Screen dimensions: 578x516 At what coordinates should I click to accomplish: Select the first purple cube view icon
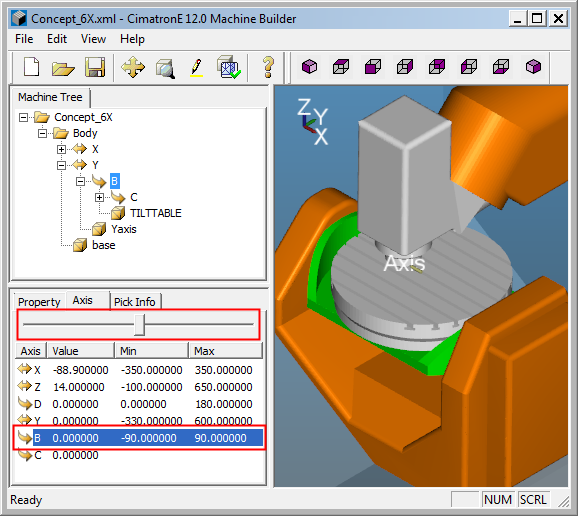(x=309, y=67)
